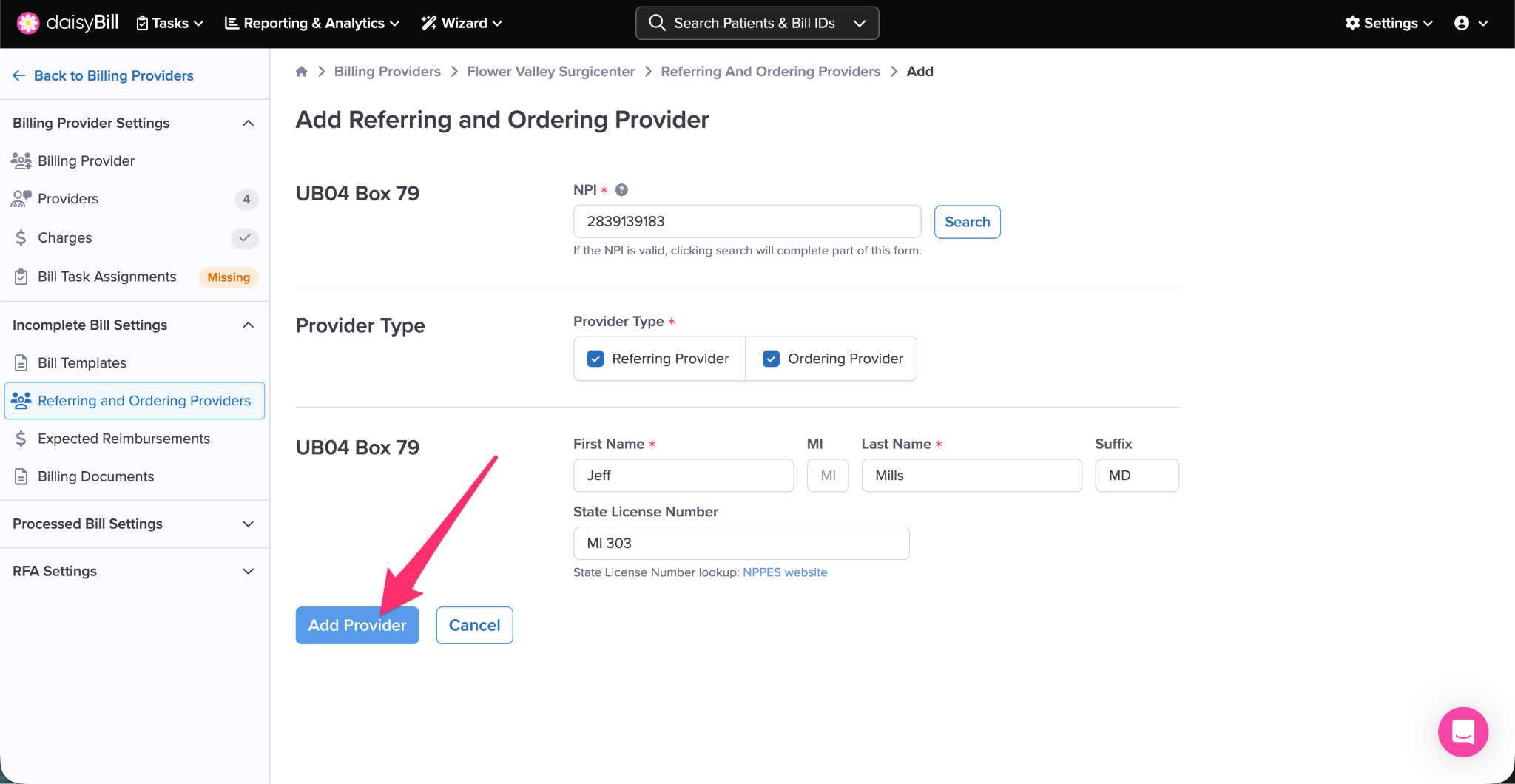Open the Reporting & Analytics menu
This screenshot has height=784, width=1515.
tap(312, 23)
